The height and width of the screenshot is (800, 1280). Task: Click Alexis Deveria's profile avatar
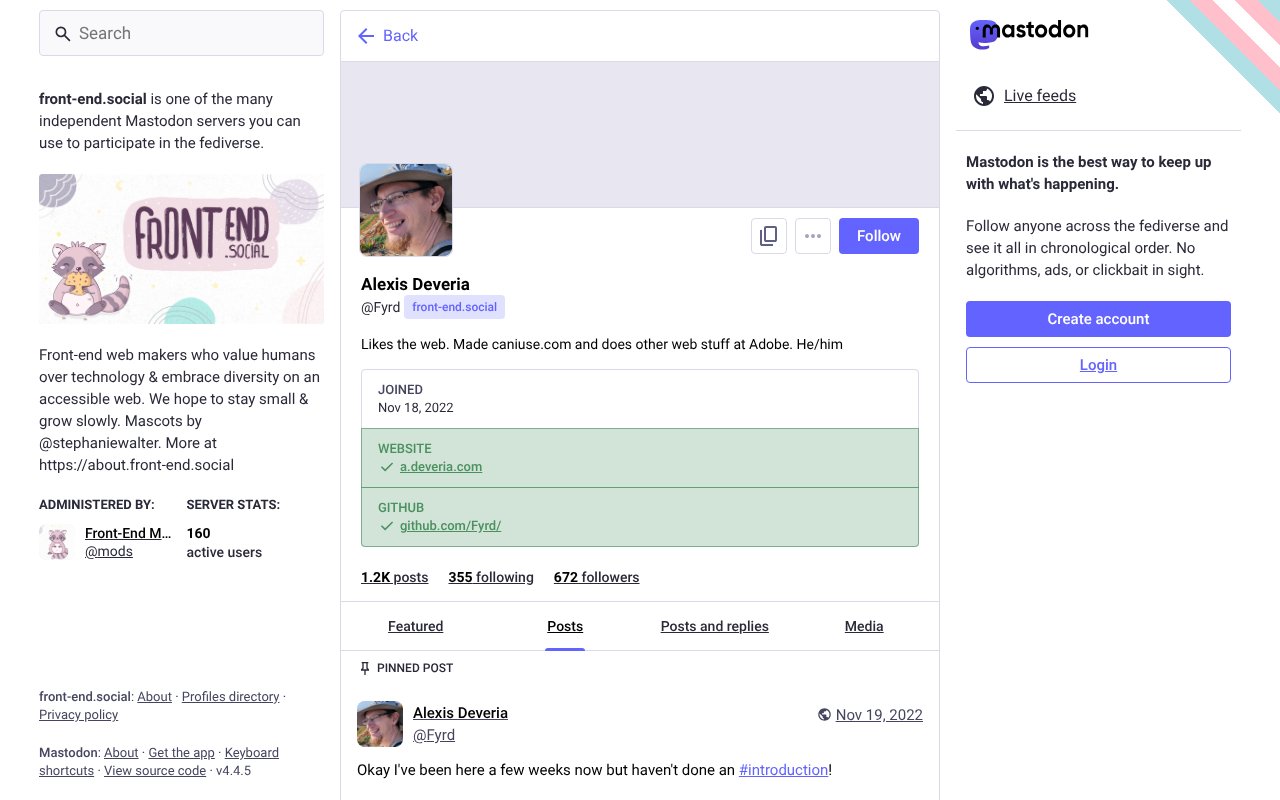point(406,210)
